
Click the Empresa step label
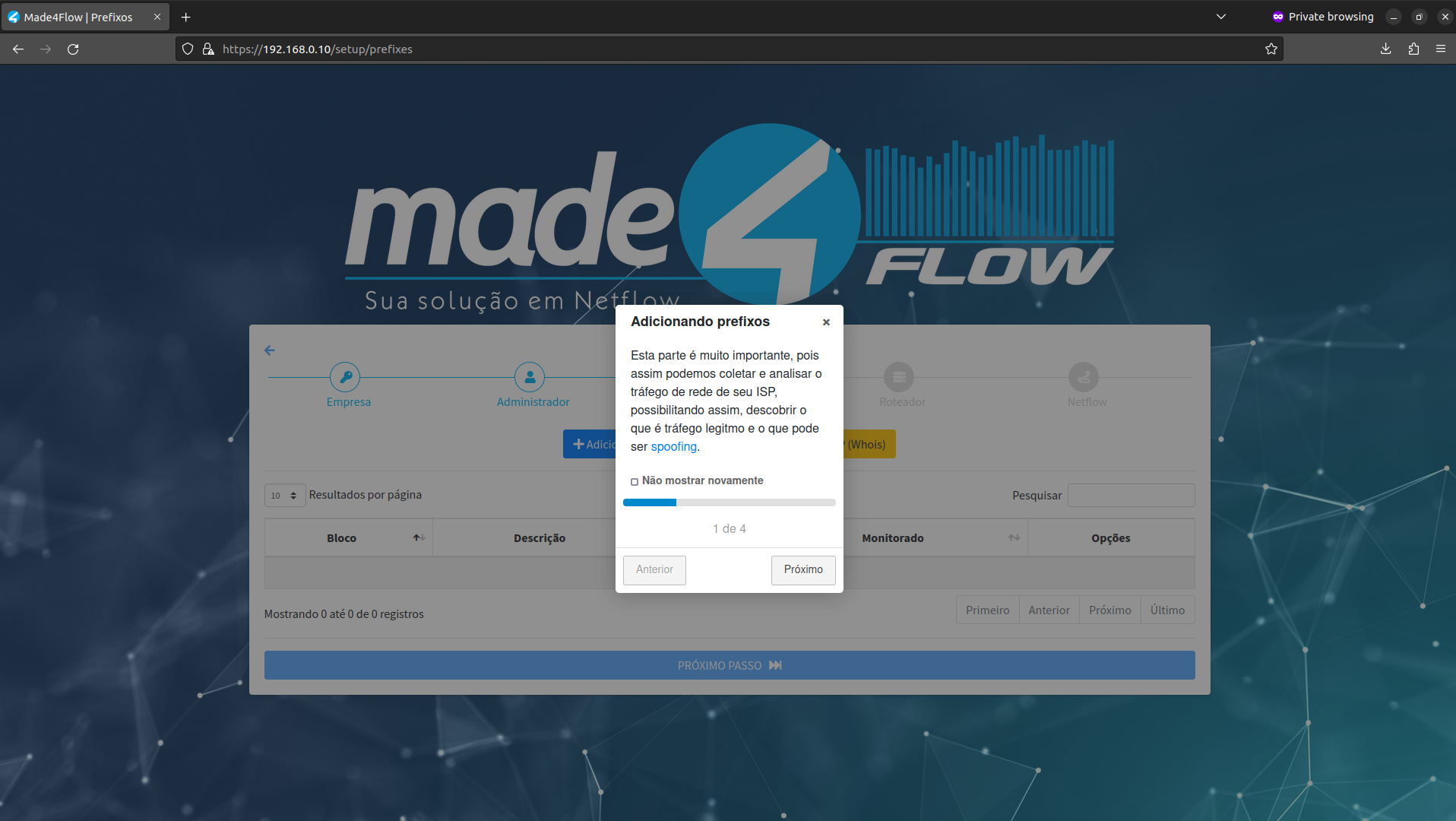pyautogui.click(x=349, y=402)
